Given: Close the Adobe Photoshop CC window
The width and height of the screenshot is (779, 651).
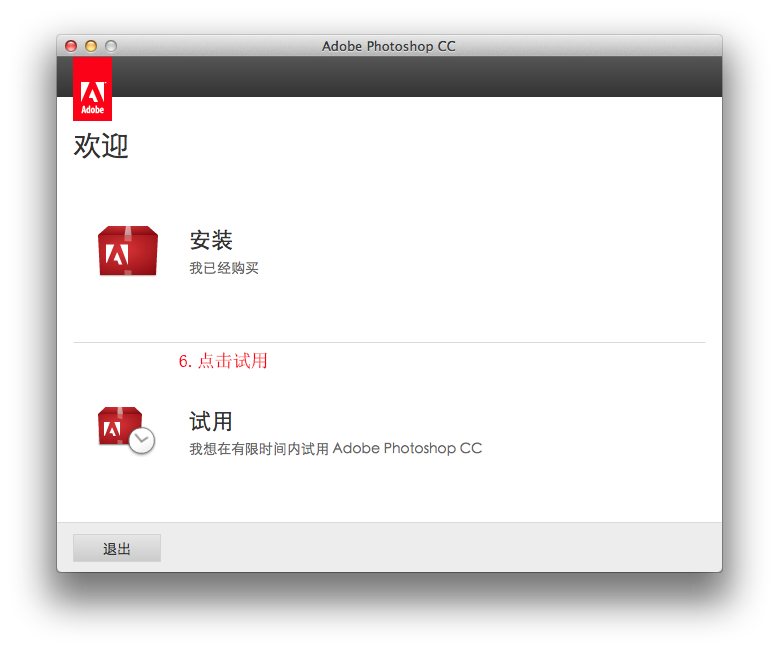Looking at the screenshot, I should tap(71, 46).
